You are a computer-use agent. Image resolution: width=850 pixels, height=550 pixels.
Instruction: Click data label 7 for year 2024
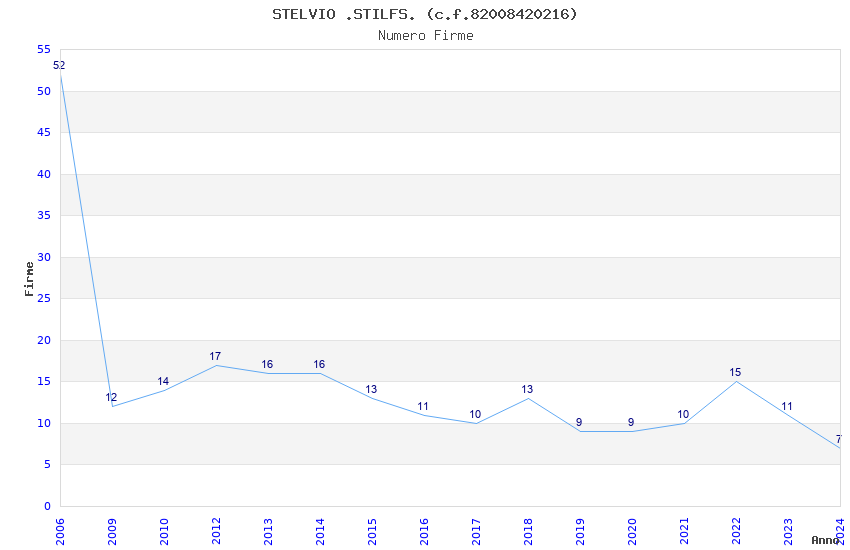[839, 439]
